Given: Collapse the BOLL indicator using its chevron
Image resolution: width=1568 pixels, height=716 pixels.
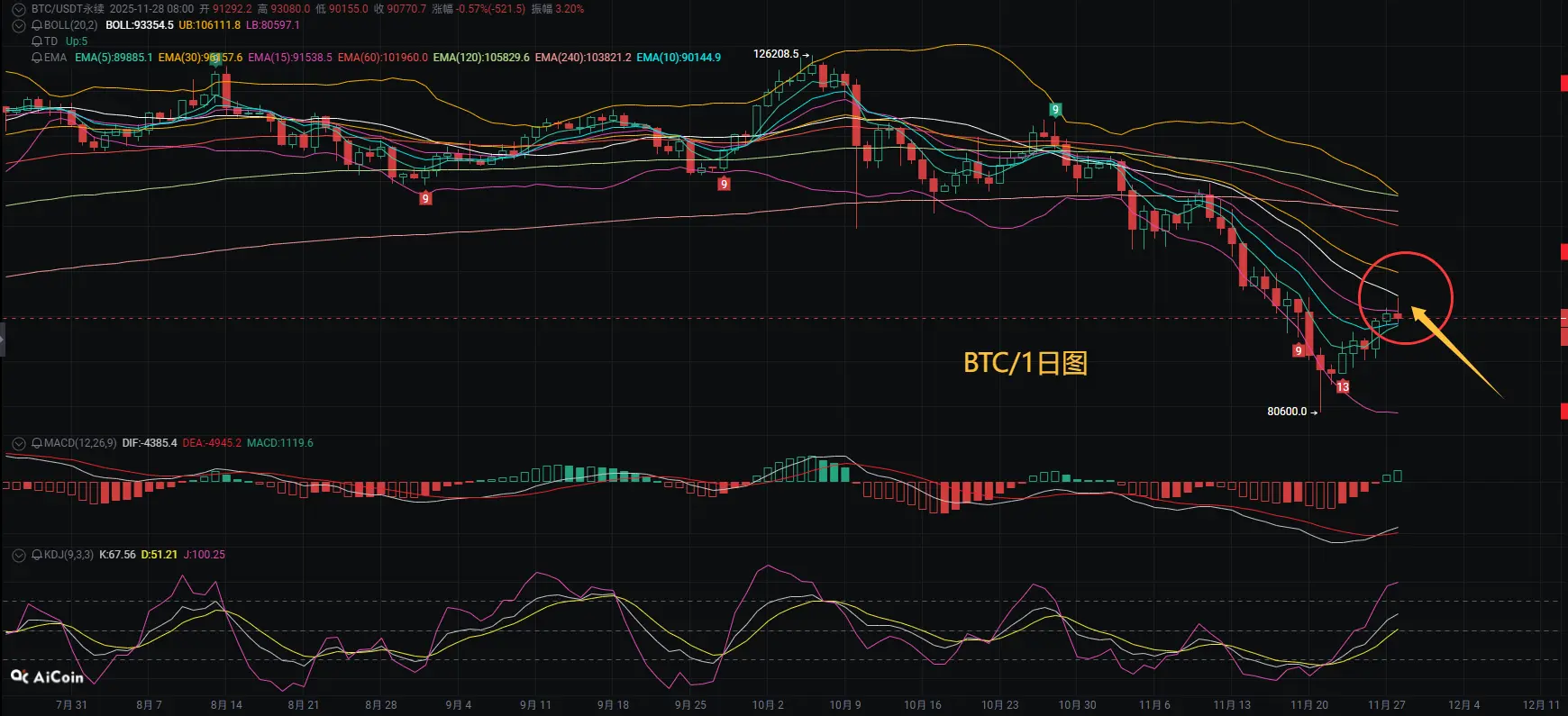Looking at the screenshot, I should pos(18,25).
